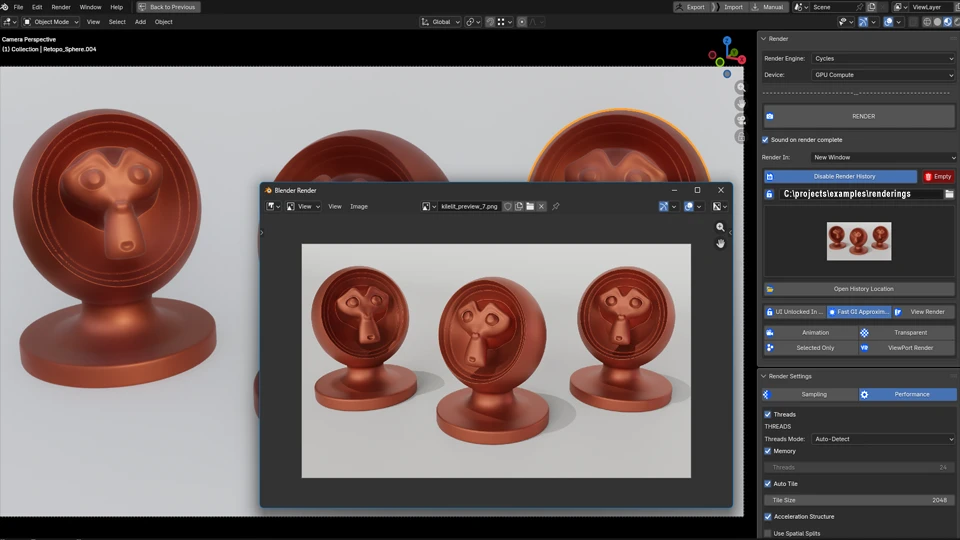Toggle UI Unlocked In render option
The width and height of the screenshot is (960, 540).
[795, 312]
